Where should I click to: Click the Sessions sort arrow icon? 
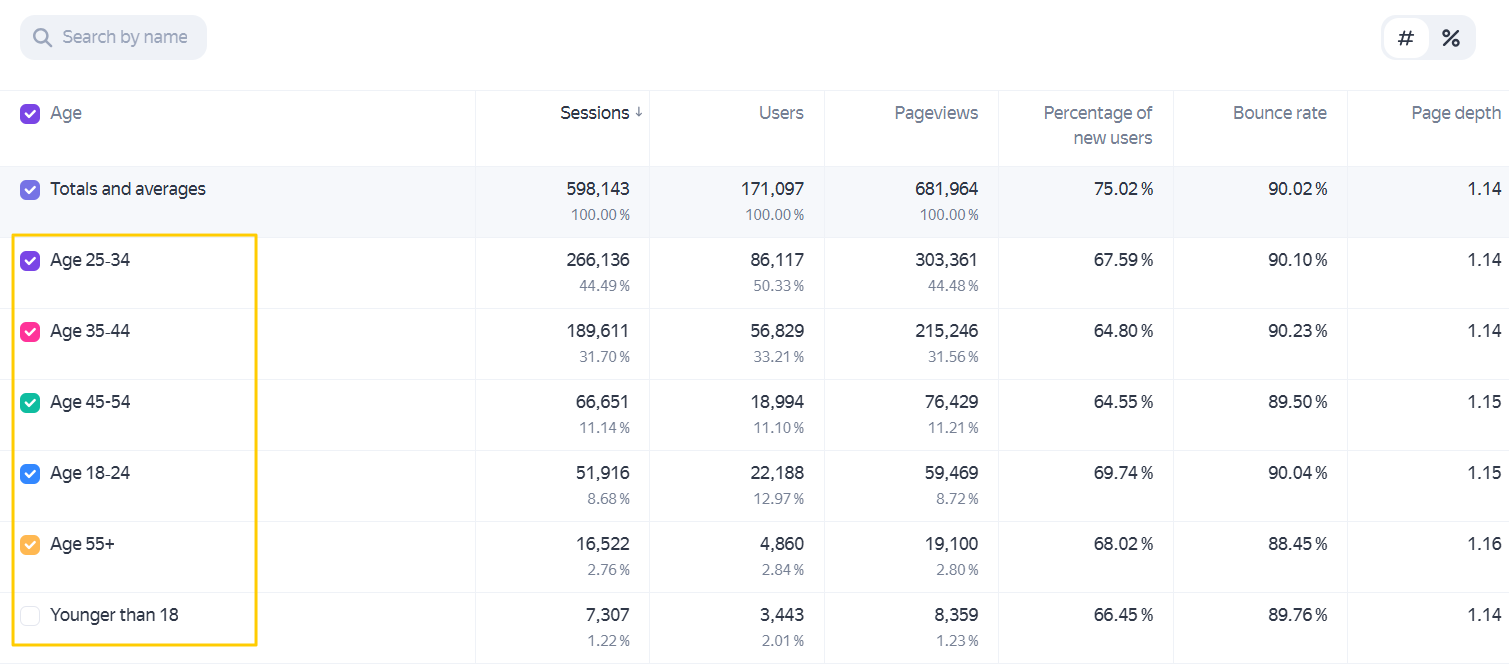639,112
